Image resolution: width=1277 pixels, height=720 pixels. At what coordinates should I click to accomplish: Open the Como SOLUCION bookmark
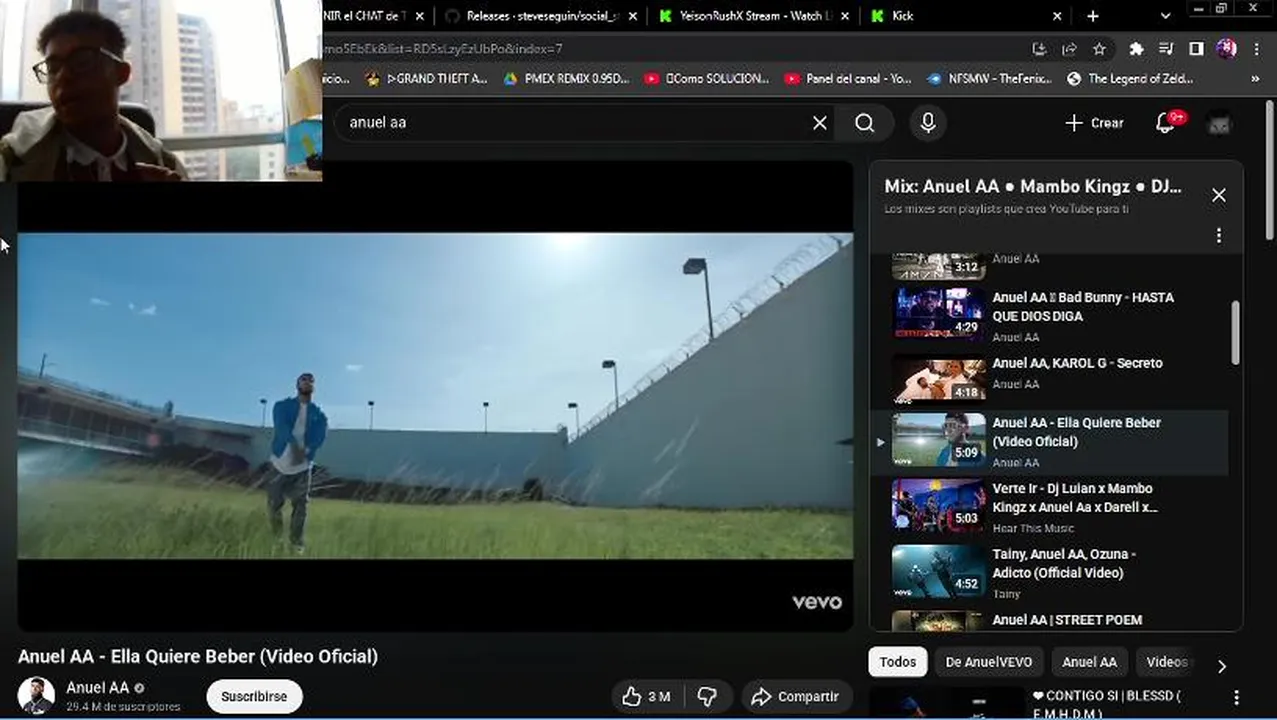click(x=706, y=78)
